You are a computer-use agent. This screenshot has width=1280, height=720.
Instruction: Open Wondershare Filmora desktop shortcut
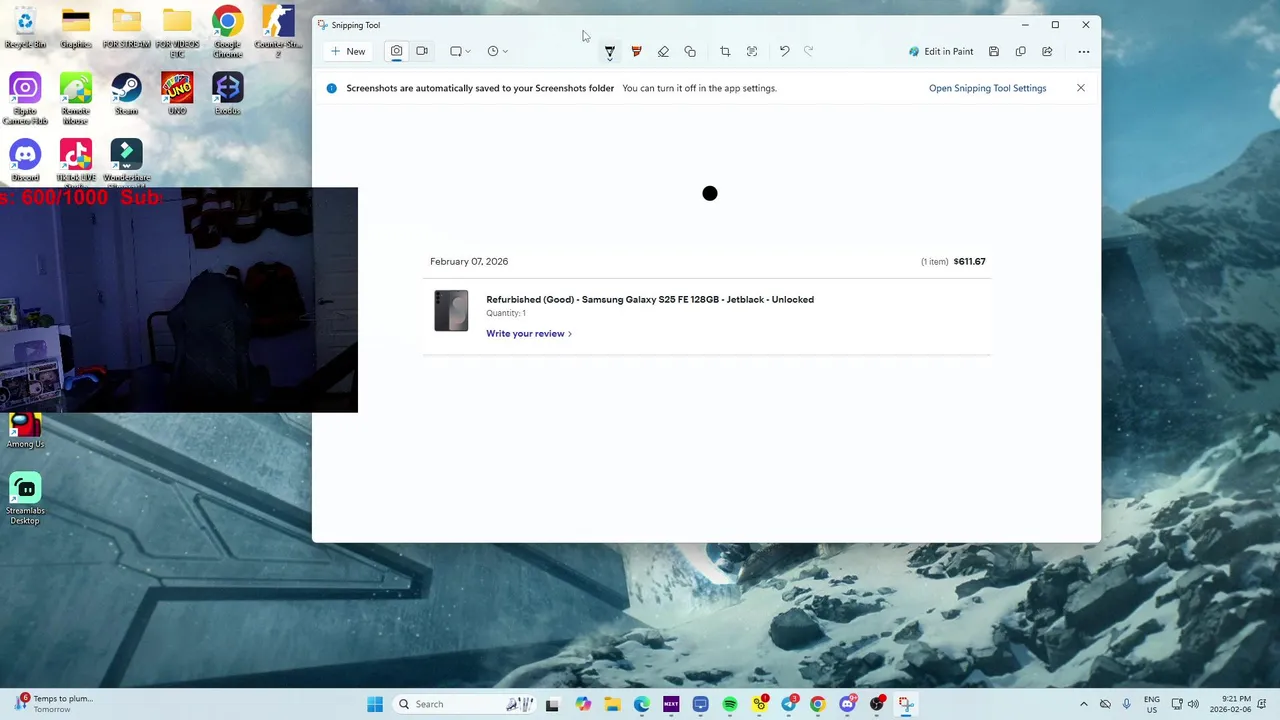click(126, 162)
